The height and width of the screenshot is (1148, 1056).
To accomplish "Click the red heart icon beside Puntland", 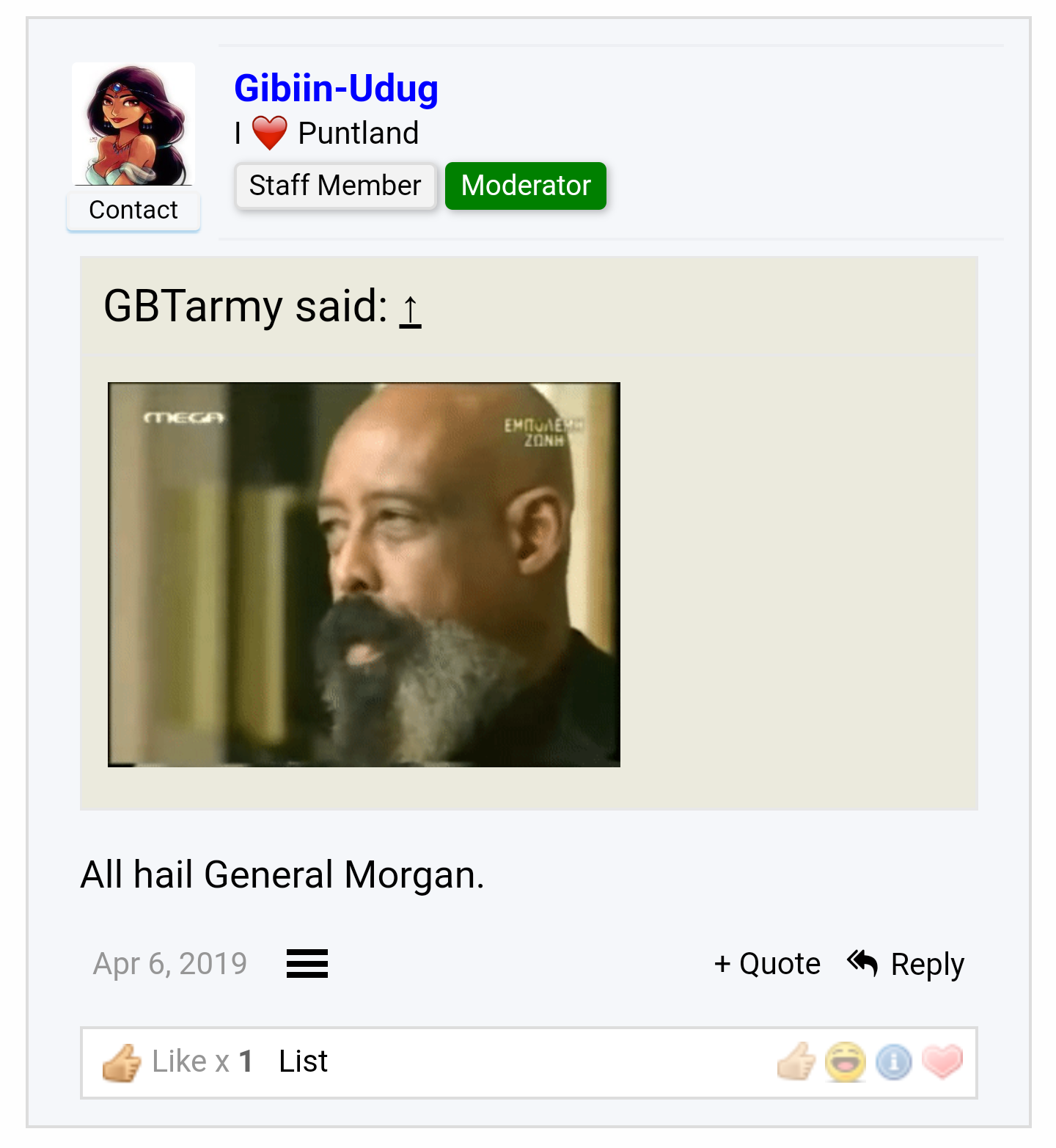I will pos(270,133).
